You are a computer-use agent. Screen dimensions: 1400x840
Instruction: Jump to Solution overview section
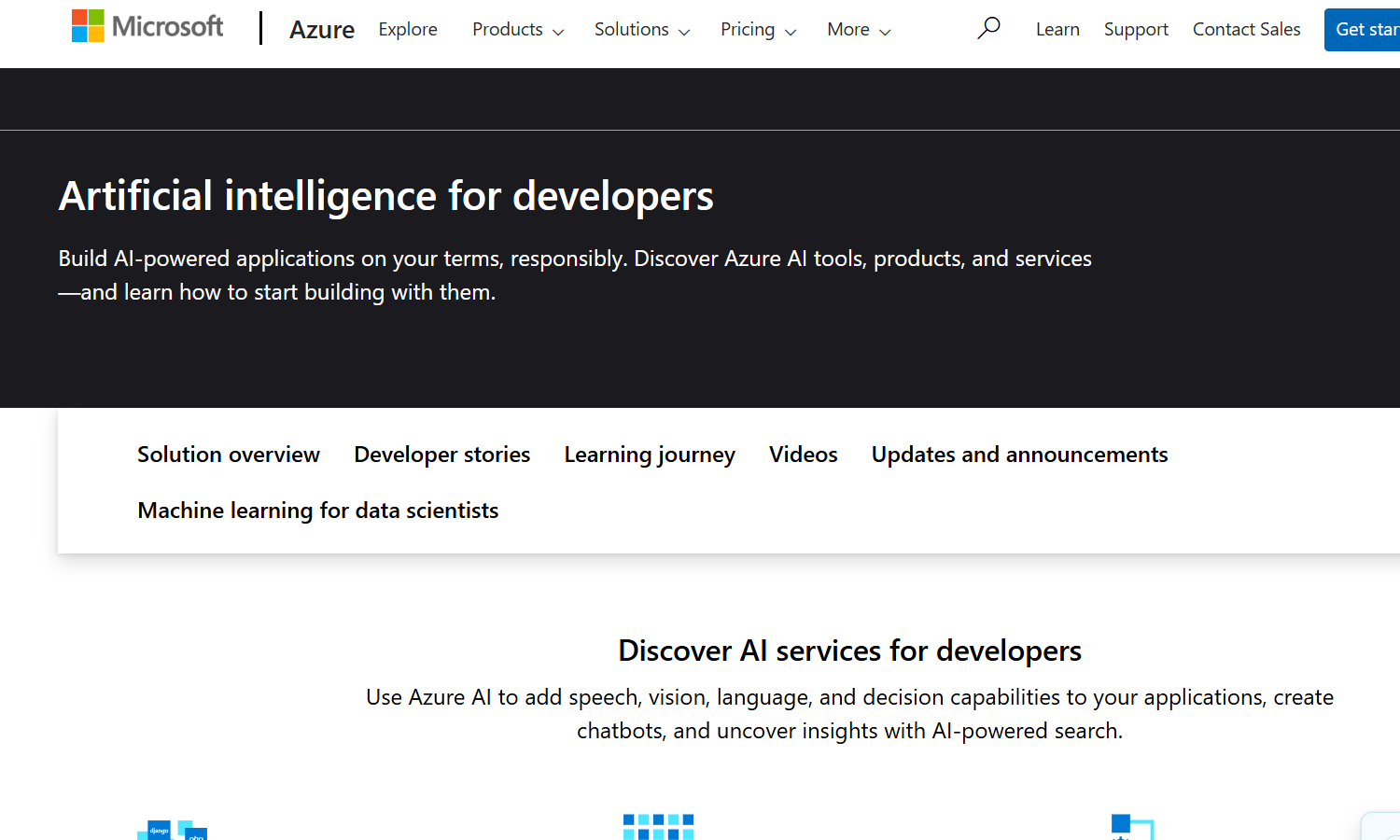229,455
